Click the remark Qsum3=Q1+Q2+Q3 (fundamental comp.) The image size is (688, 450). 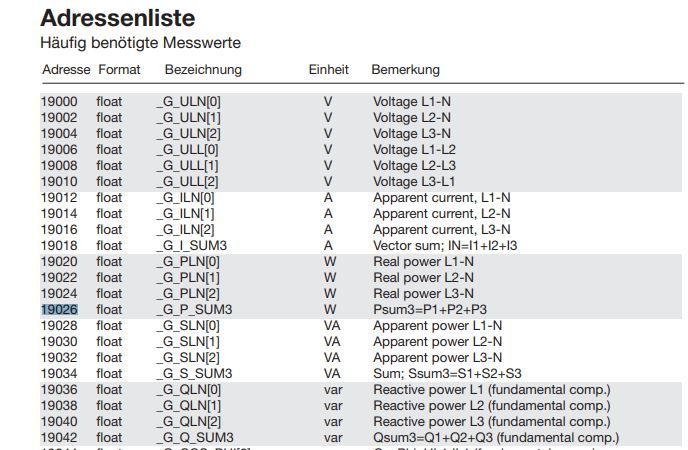pos(496,438)
